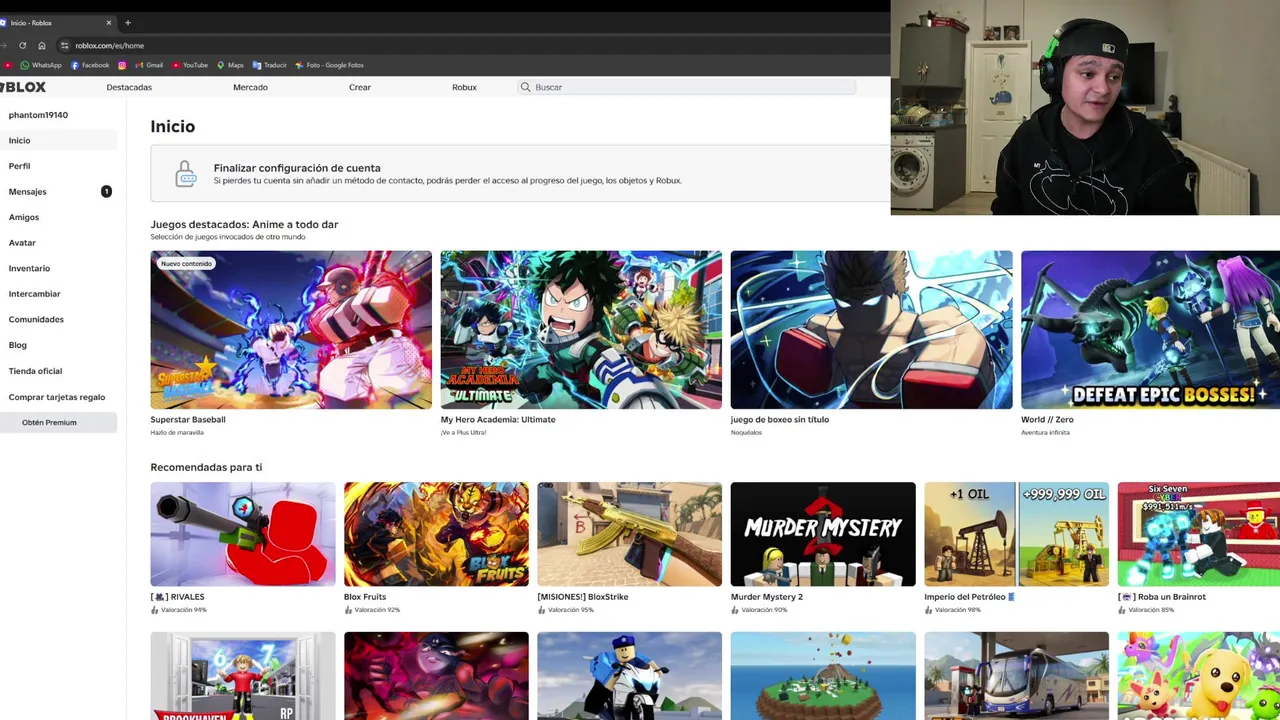Open the police motorcycle game thumbnail
1280x720 pixels.
point(629,676)
